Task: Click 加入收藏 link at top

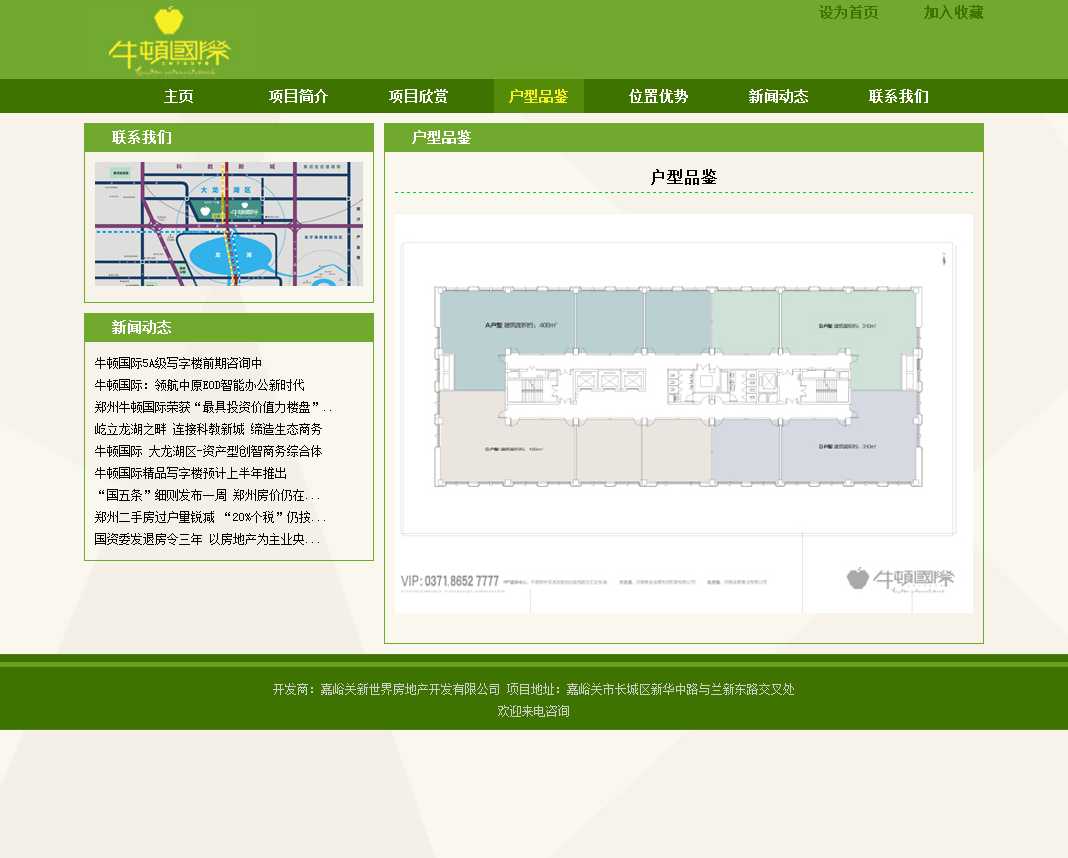Action: click(x=953, y=12)
